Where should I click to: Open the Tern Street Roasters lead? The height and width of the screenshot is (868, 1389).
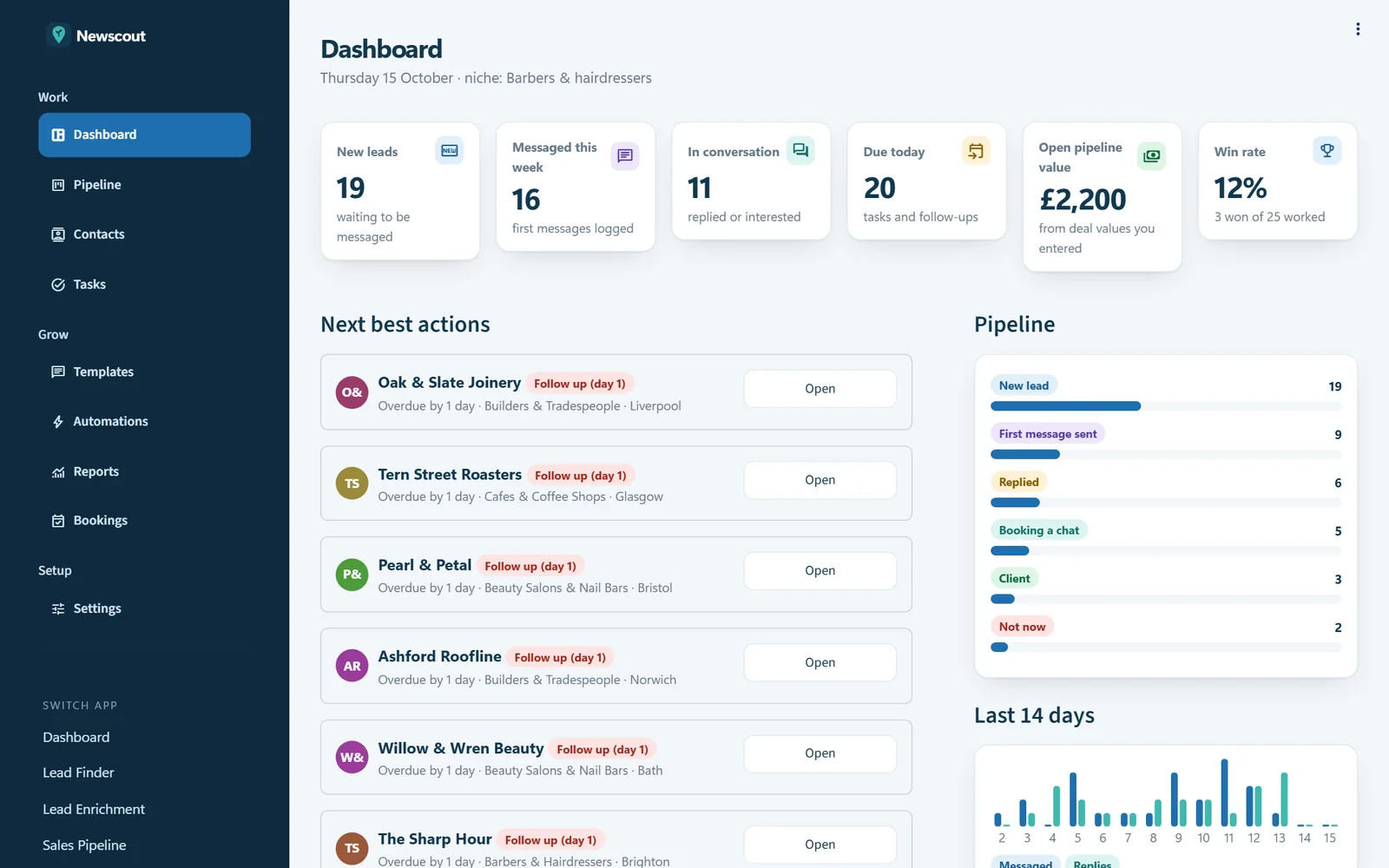pos(820,480)
